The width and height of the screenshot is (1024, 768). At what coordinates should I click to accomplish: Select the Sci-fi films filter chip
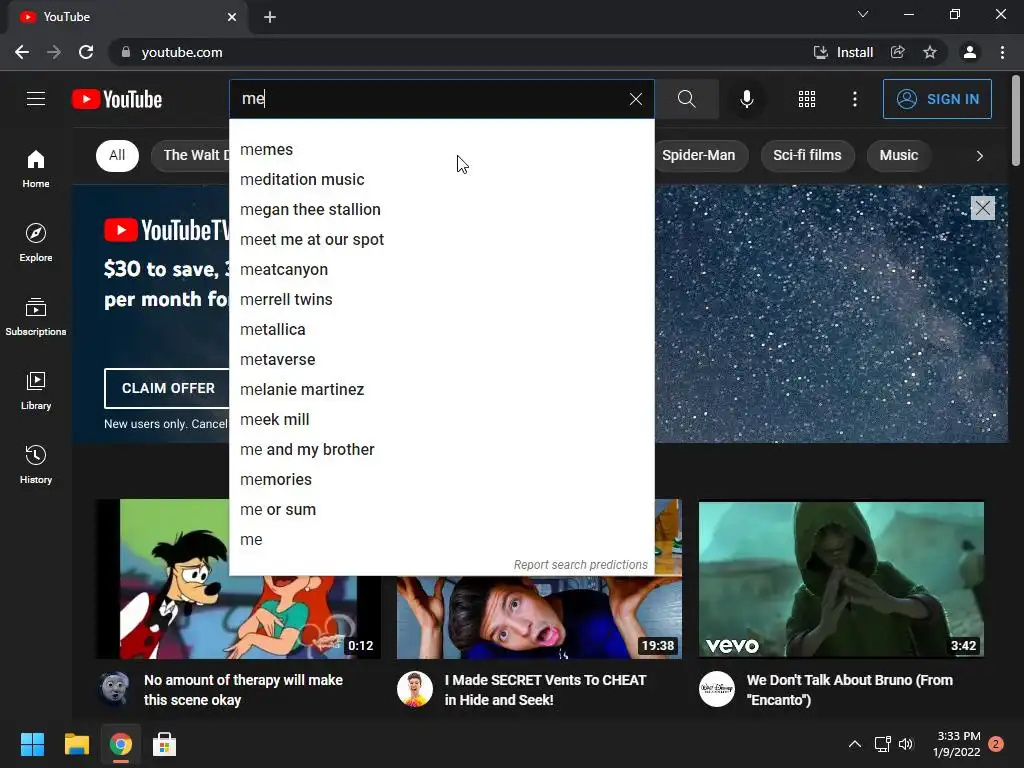coord(807,155)
